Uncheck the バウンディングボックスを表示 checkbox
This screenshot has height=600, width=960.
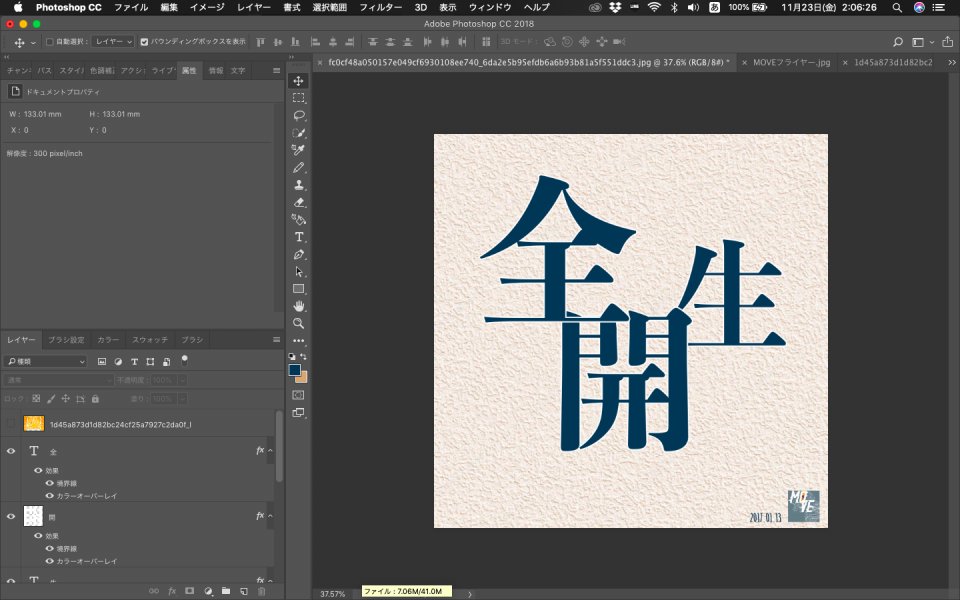pyautogui.click(x=145, y=42)
